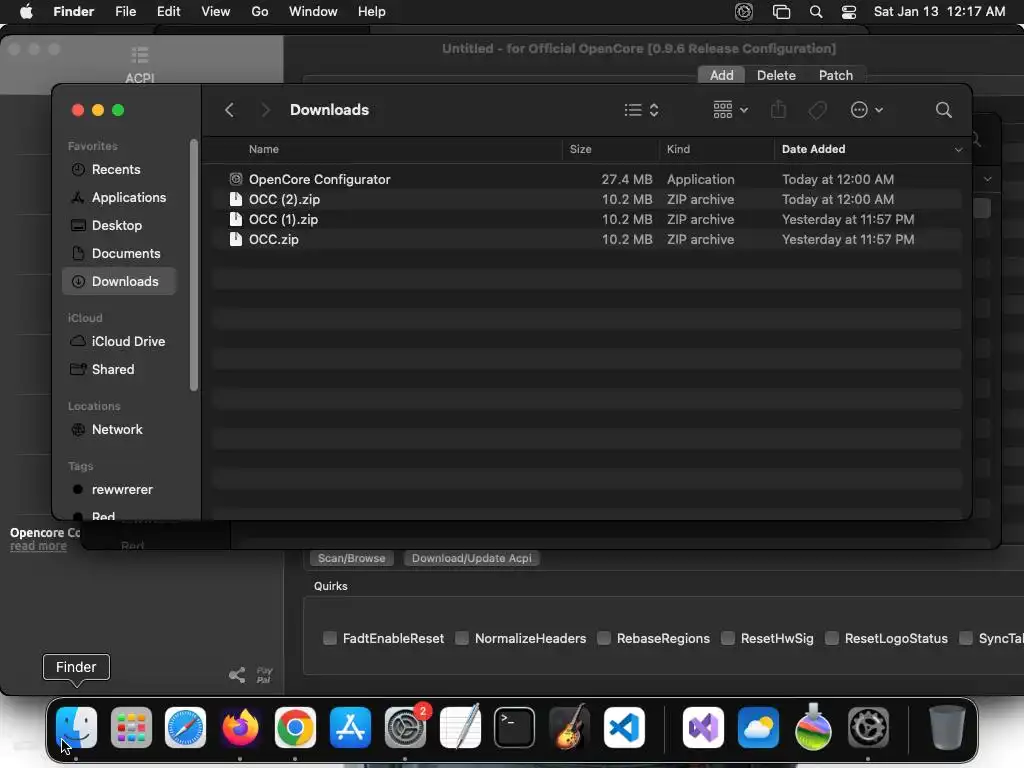Go forward with Finder forward arrow
1024x768 pixels.
tap(265, 110)
